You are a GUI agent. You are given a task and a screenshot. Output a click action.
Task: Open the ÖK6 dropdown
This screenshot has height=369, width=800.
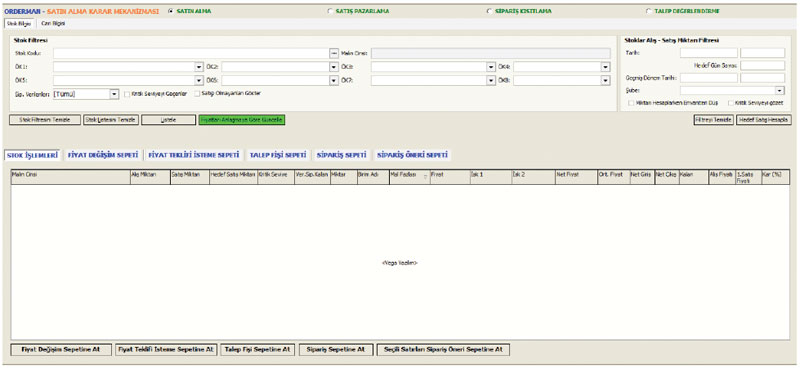(334, 81)
